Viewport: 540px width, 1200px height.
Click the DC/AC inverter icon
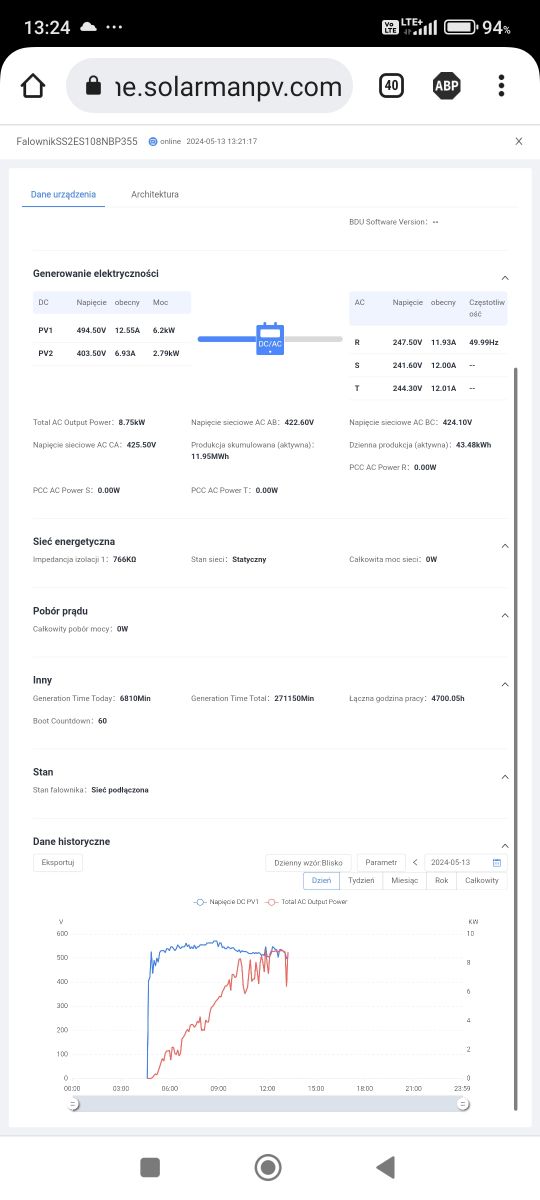coord(270,339)
